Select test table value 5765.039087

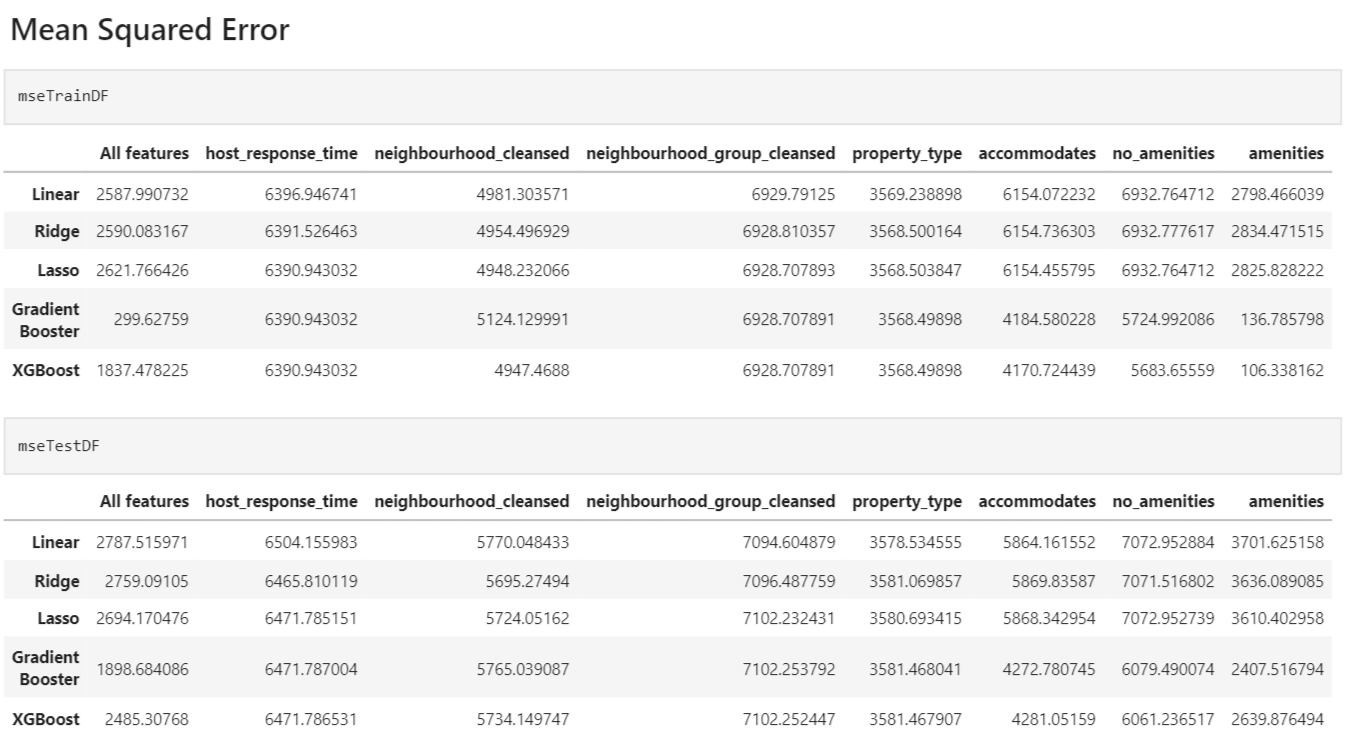(523, 668)
